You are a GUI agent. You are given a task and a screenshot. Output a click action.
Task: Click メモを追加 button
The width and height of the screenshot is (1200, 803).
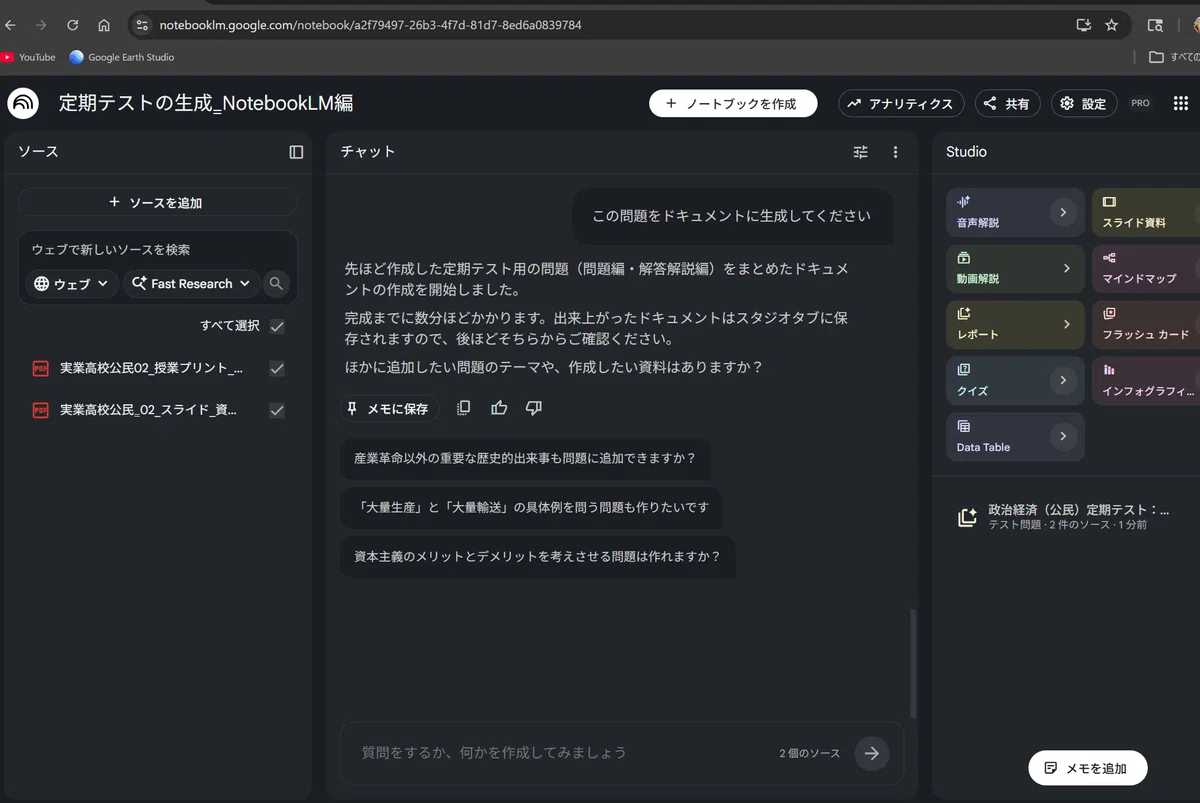pyautogui.click(x=1088, y=768)
